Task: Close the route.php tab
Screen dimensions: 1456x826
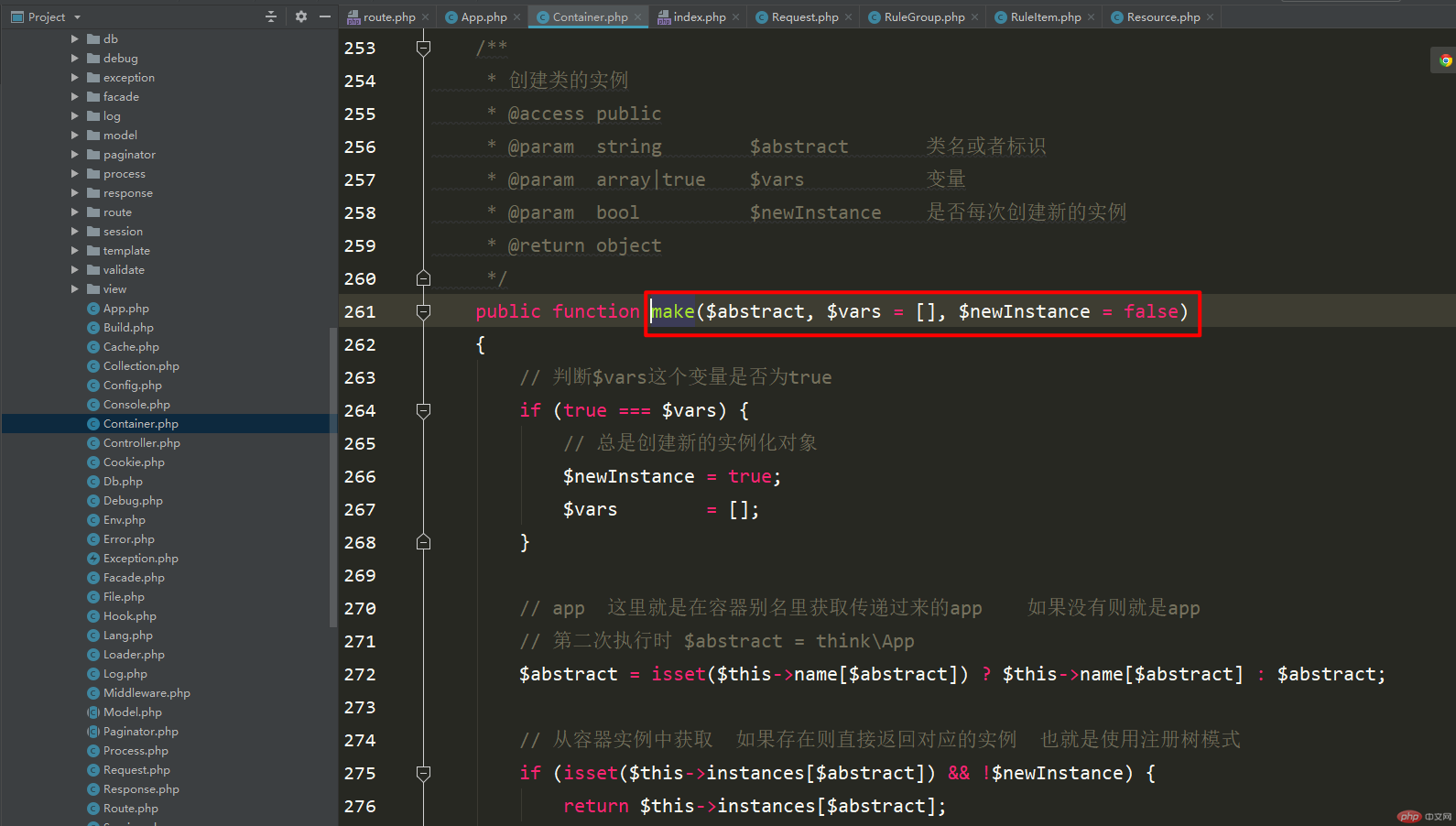Action: pyautogui.click(x=426, y=17)
